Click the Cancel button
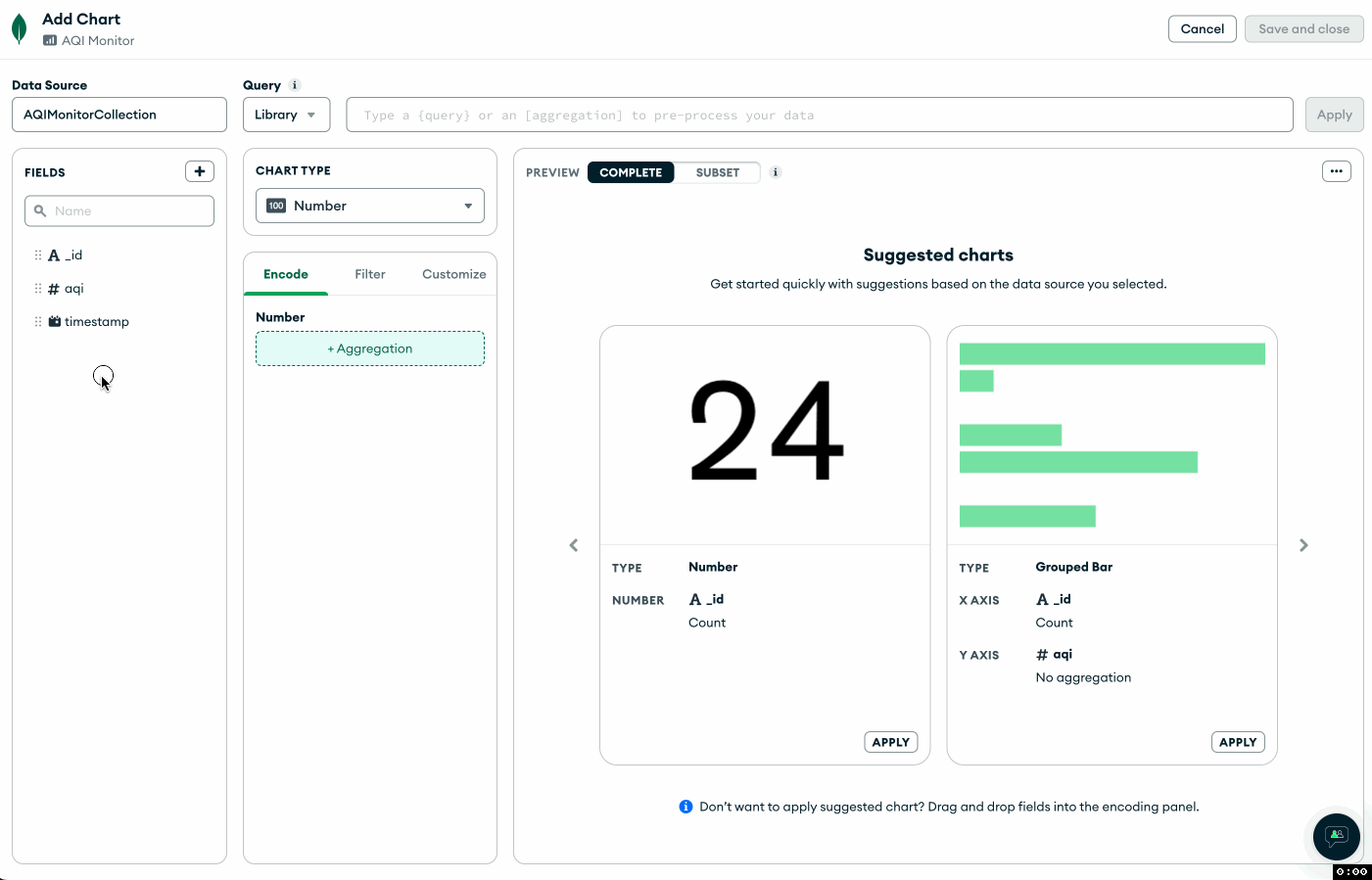This screenshot has height=880, width=1372. 1202,29
